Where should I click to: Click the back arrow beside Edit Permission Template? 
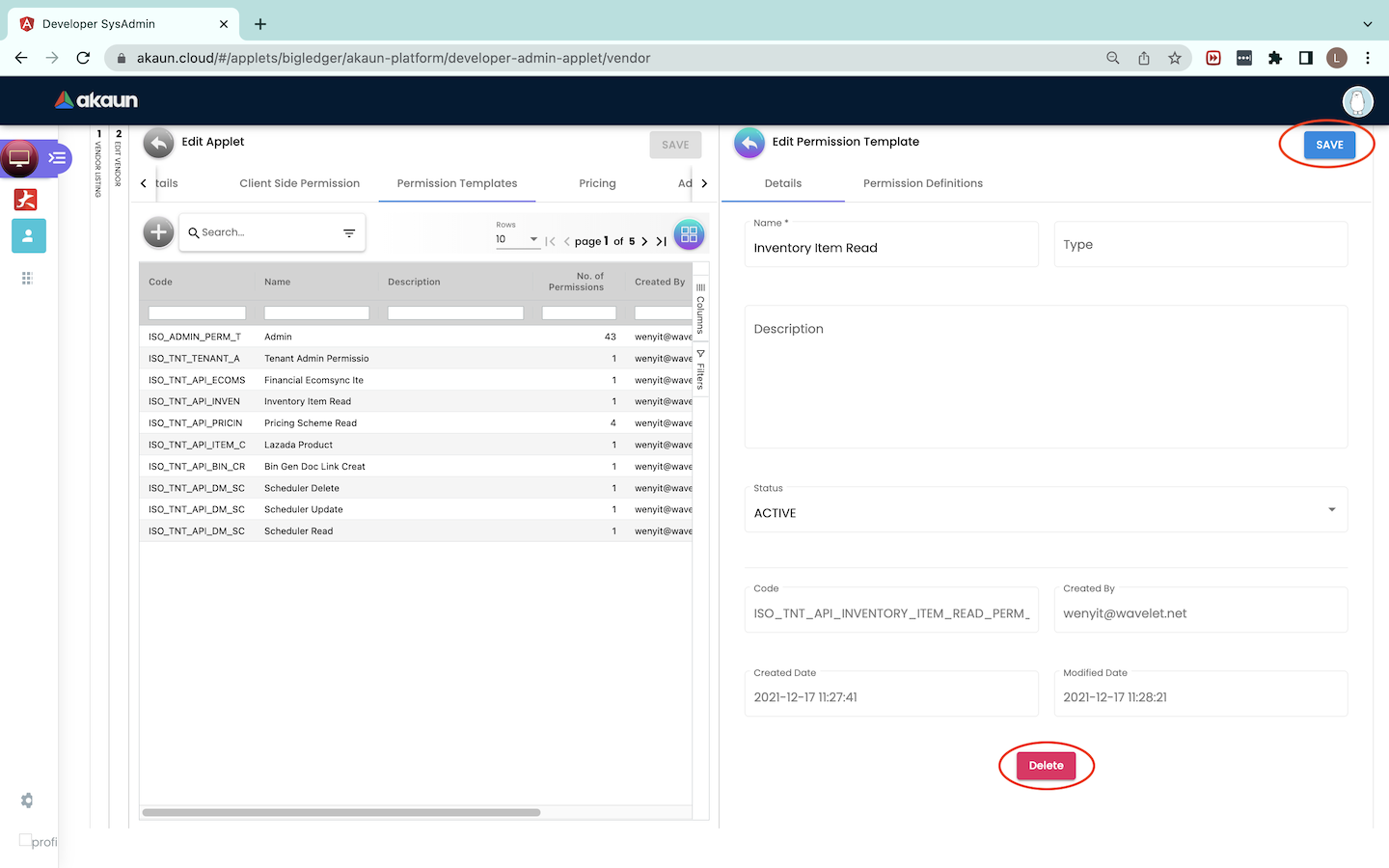click(x=749, y=143)
